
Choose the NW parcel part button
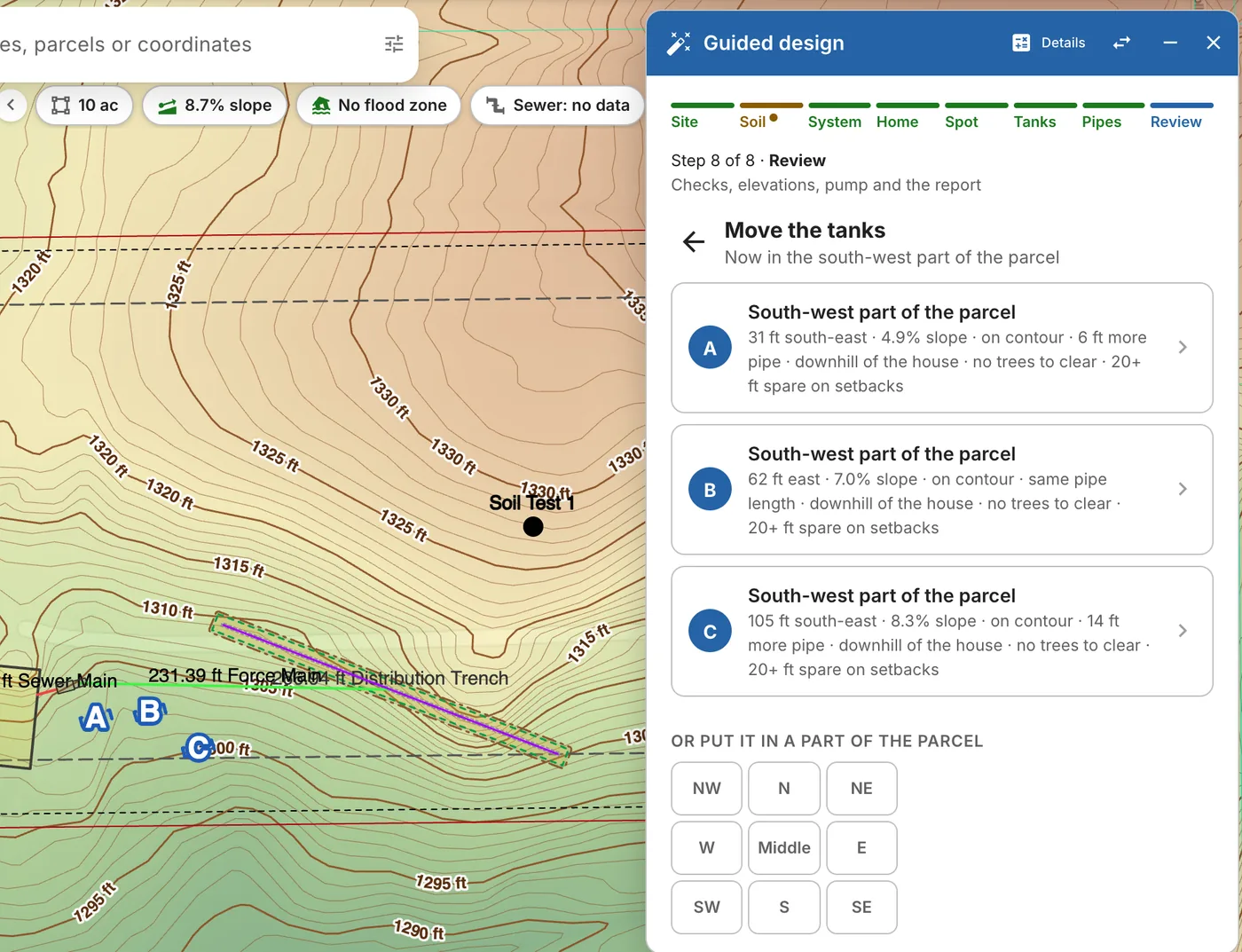(x=707, y=789)
